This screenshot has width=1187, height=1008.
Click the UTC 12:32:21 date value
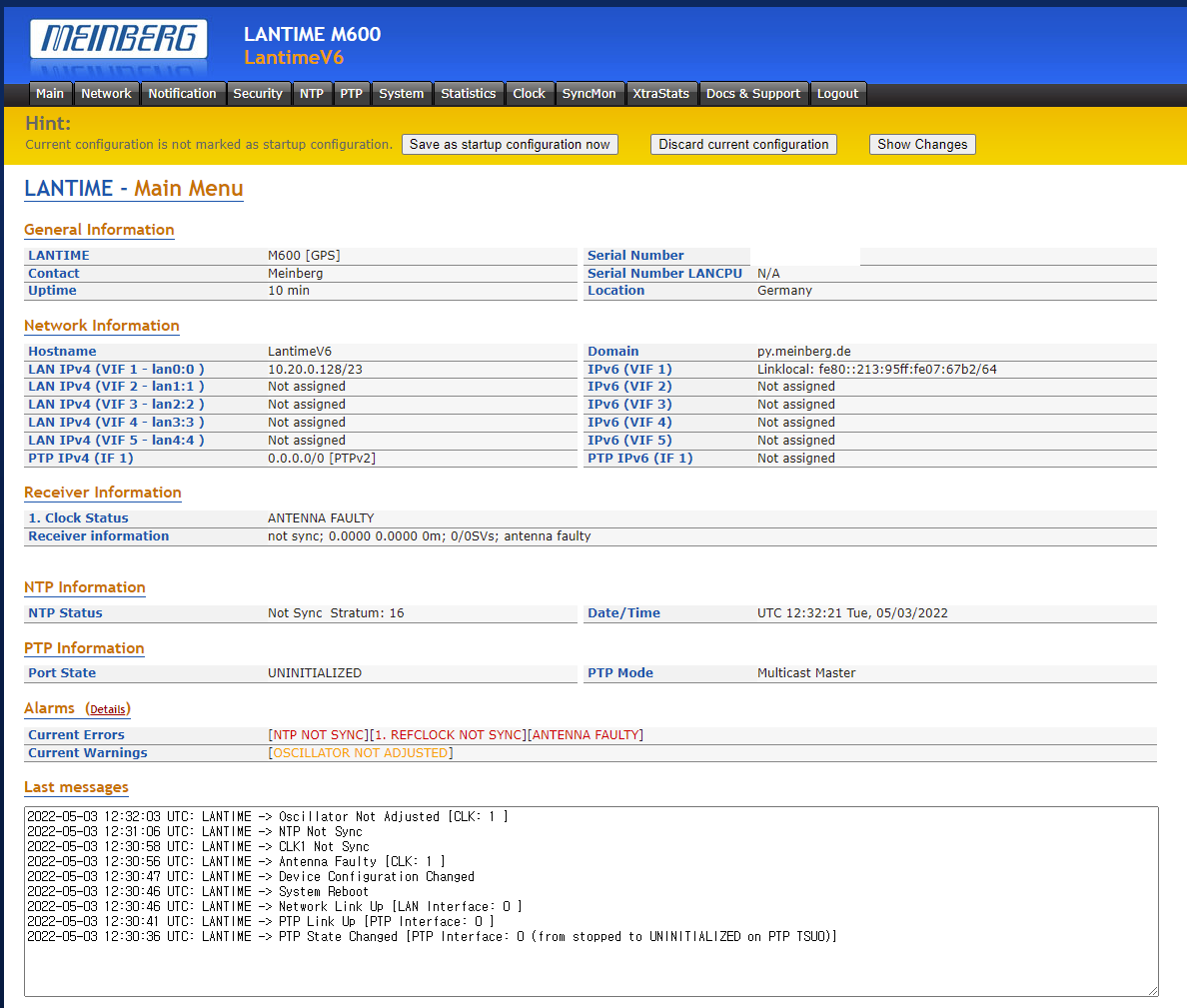[852, 613]
